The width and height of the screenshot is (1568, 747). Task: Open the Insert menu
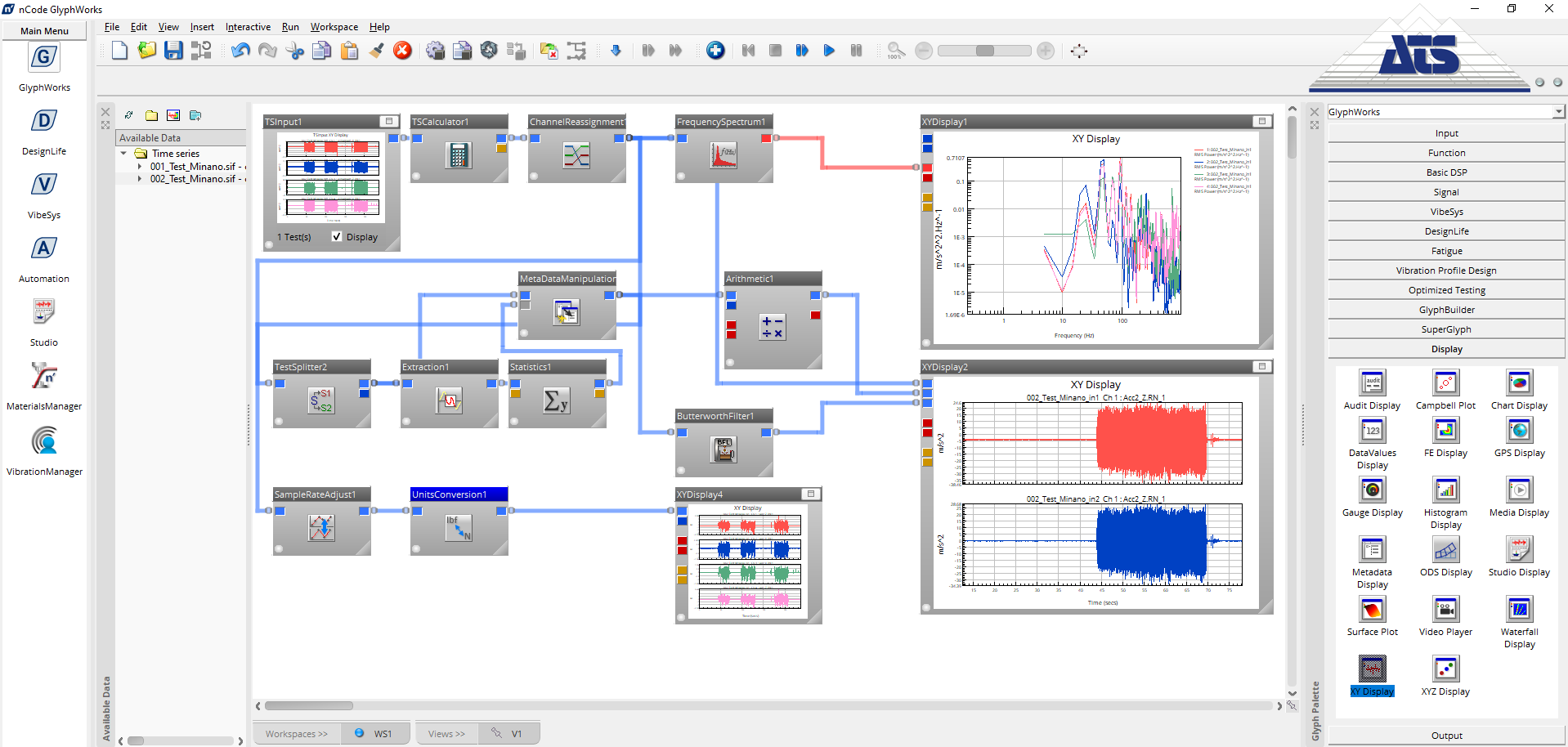coord(202,27)
